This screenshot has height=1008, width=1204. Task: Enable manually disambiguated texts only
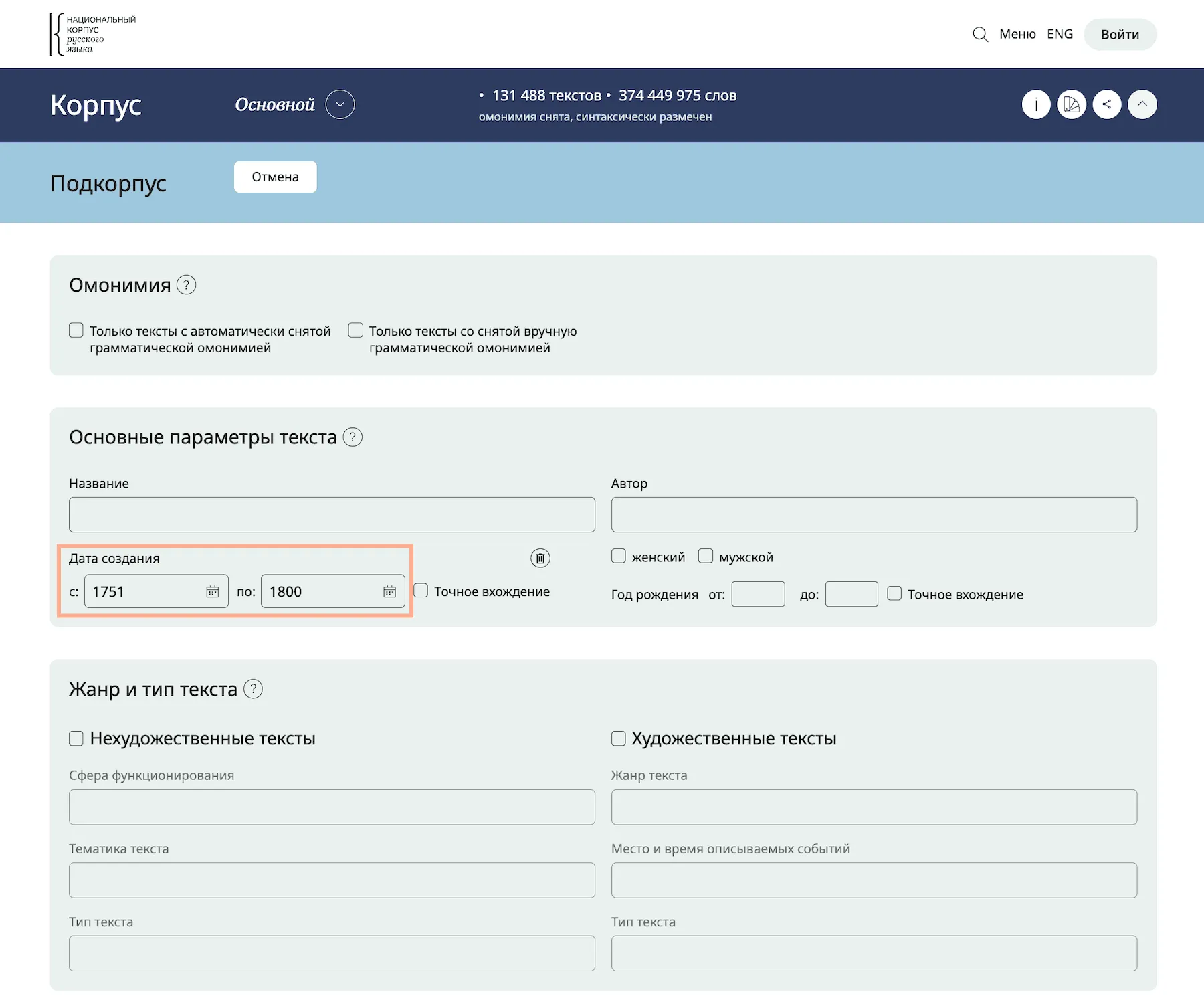[x=356, y=330]
